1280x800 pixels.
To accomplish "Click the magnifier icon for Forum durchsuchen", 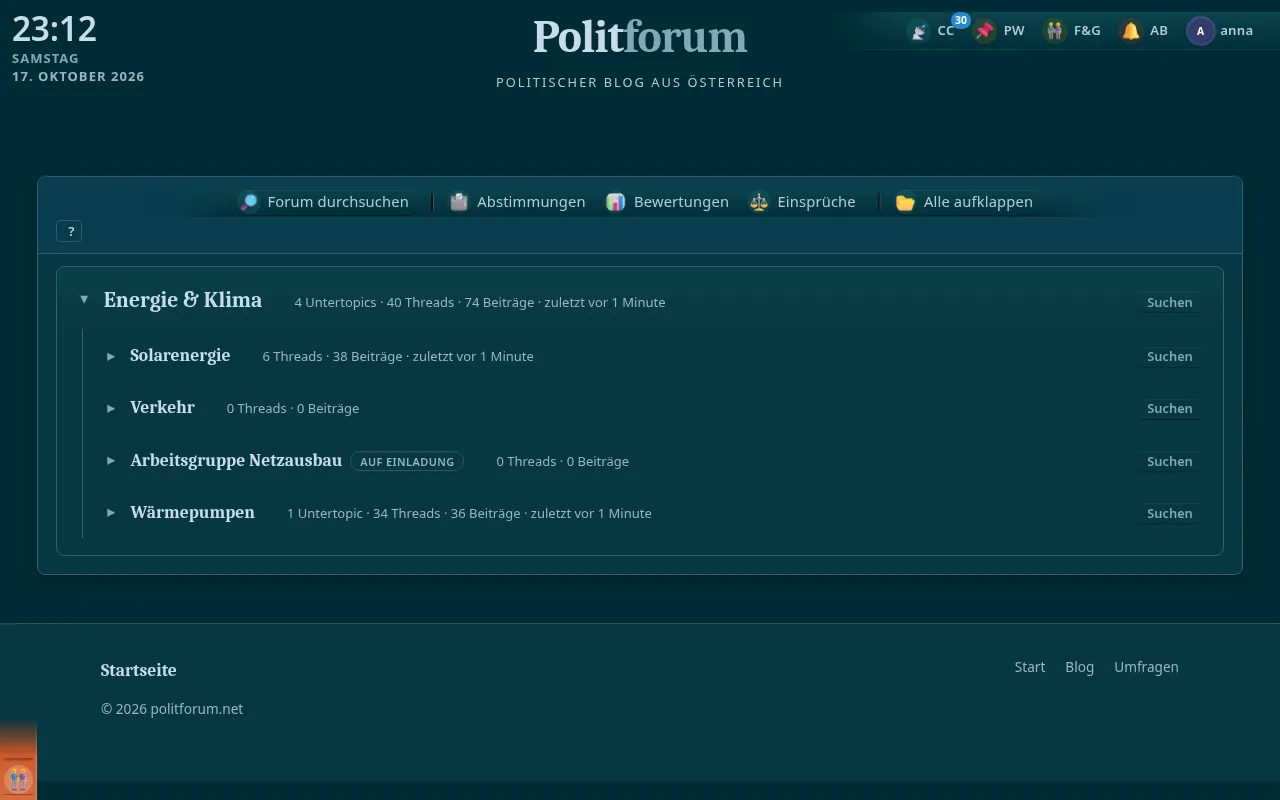I will click(x=249, y=202).
